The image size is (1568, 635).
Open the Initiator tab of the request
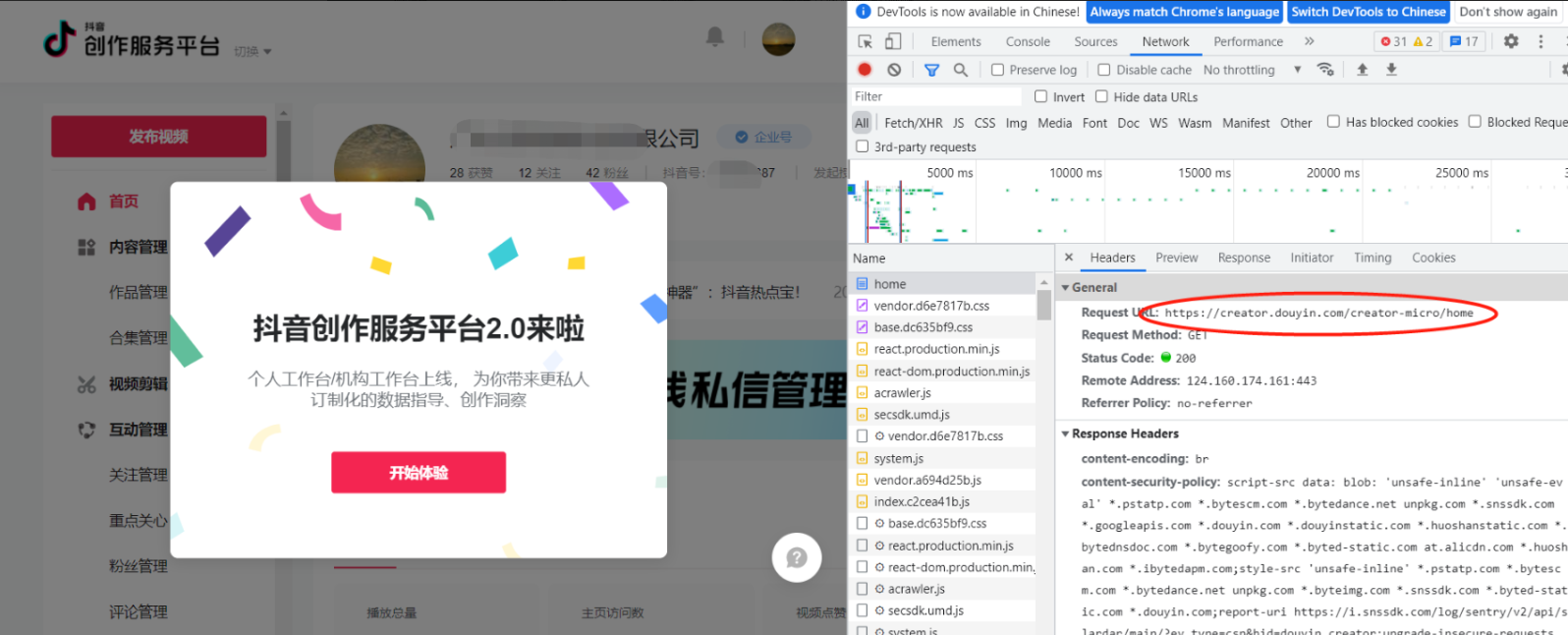pyautogui.click(x=1312, y=258)
